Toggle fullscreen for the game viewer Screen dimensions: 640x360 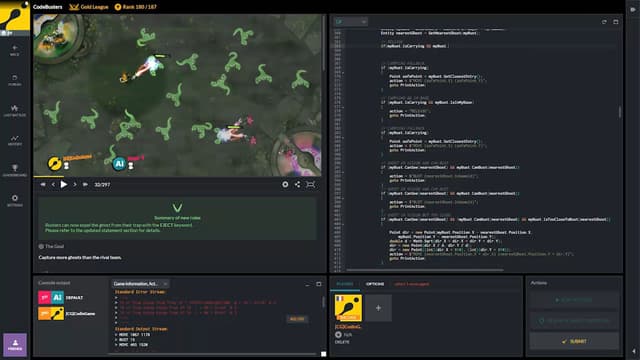pos(311,184)
